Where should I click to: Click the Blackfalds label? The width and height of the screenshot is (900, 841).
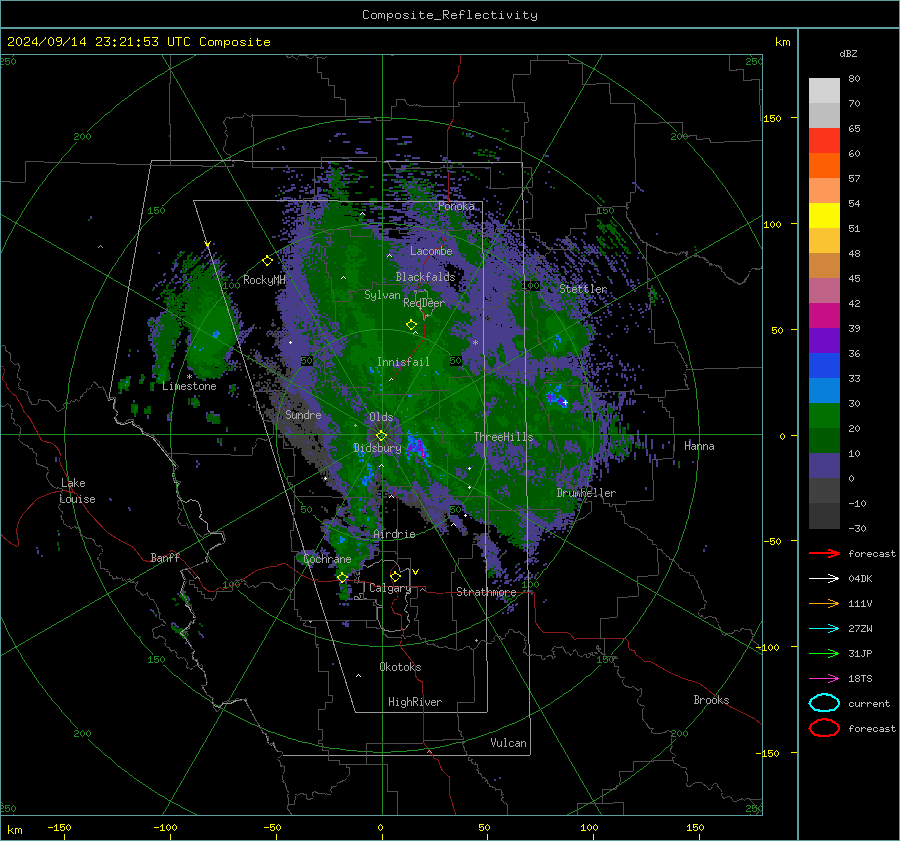[x=425, y=277]
